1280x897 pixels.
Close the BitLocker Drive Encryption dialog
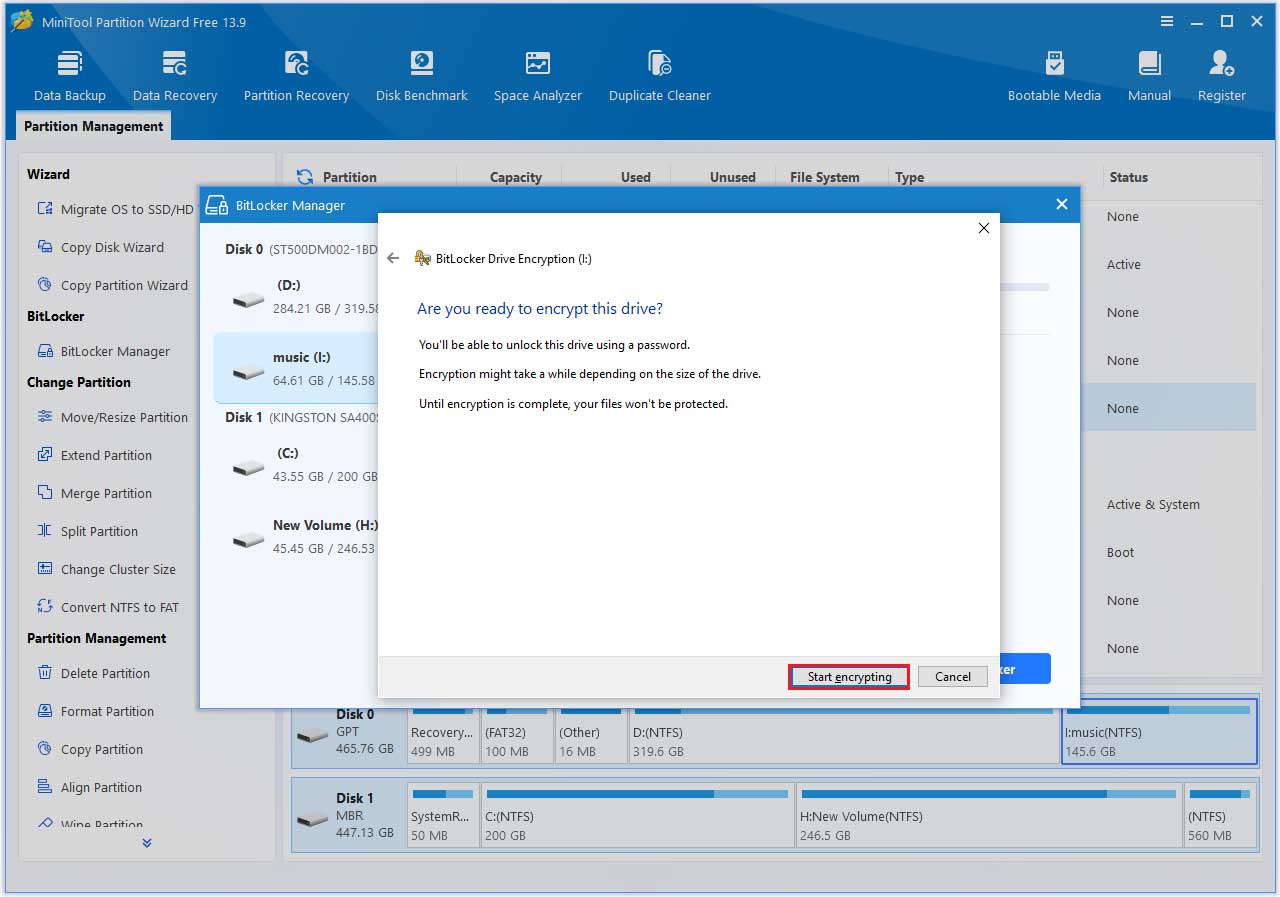[984, 228]
